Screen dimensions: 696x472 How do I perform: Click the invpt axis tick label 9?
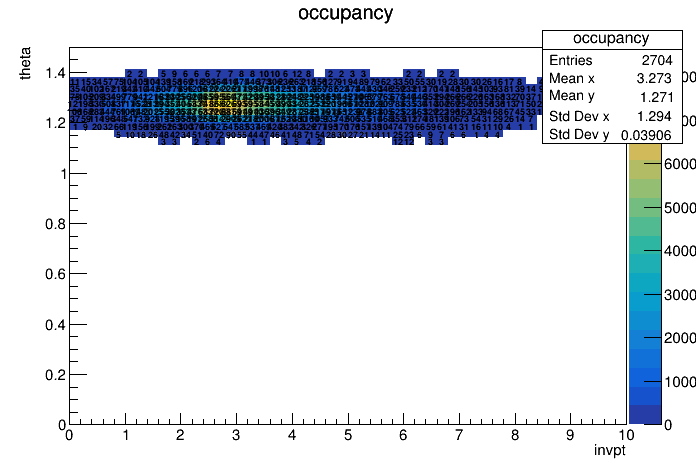coord(570,435)
